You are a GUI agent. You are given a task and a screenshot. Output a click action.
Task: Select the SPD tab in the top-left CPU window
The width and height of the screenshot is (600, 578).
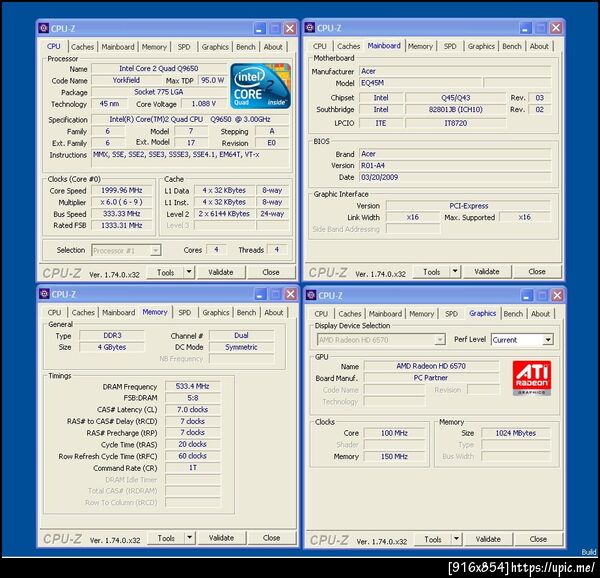pyautogui.click(x=184, y=47)
